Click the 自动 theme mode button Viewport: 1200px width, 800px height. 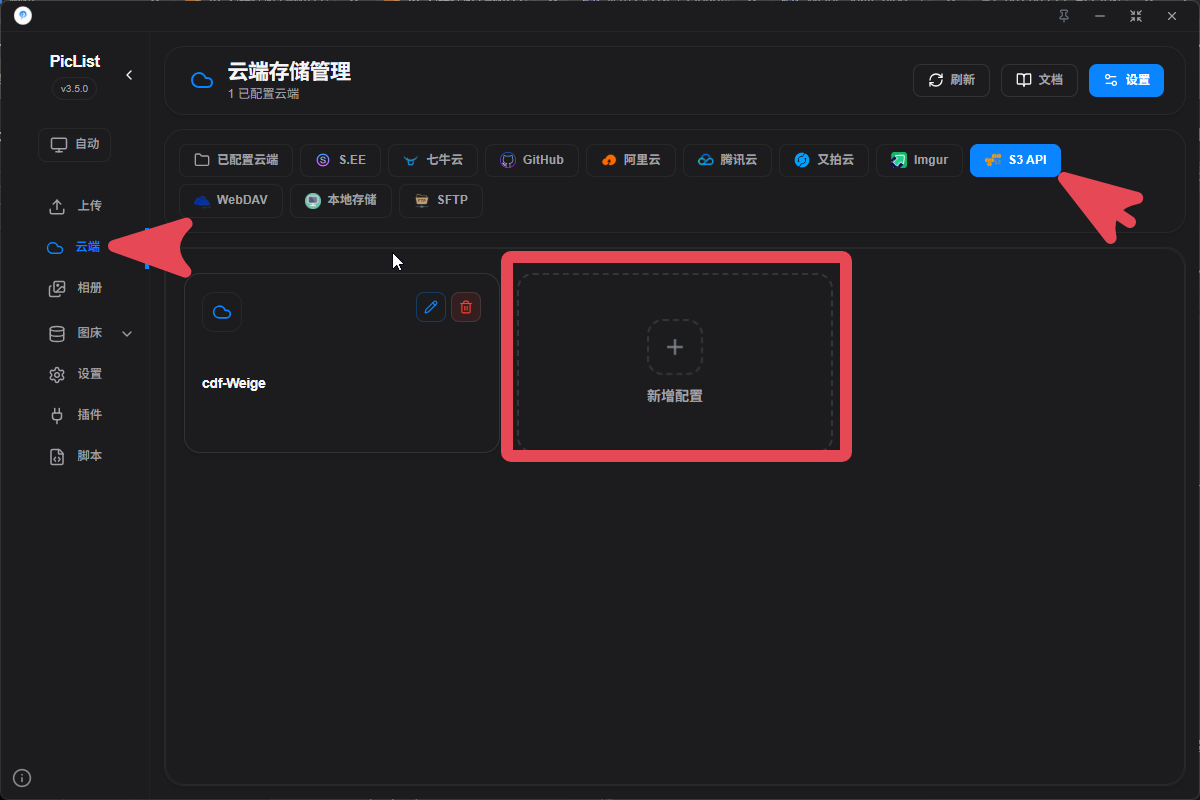(x=75, y=144)
